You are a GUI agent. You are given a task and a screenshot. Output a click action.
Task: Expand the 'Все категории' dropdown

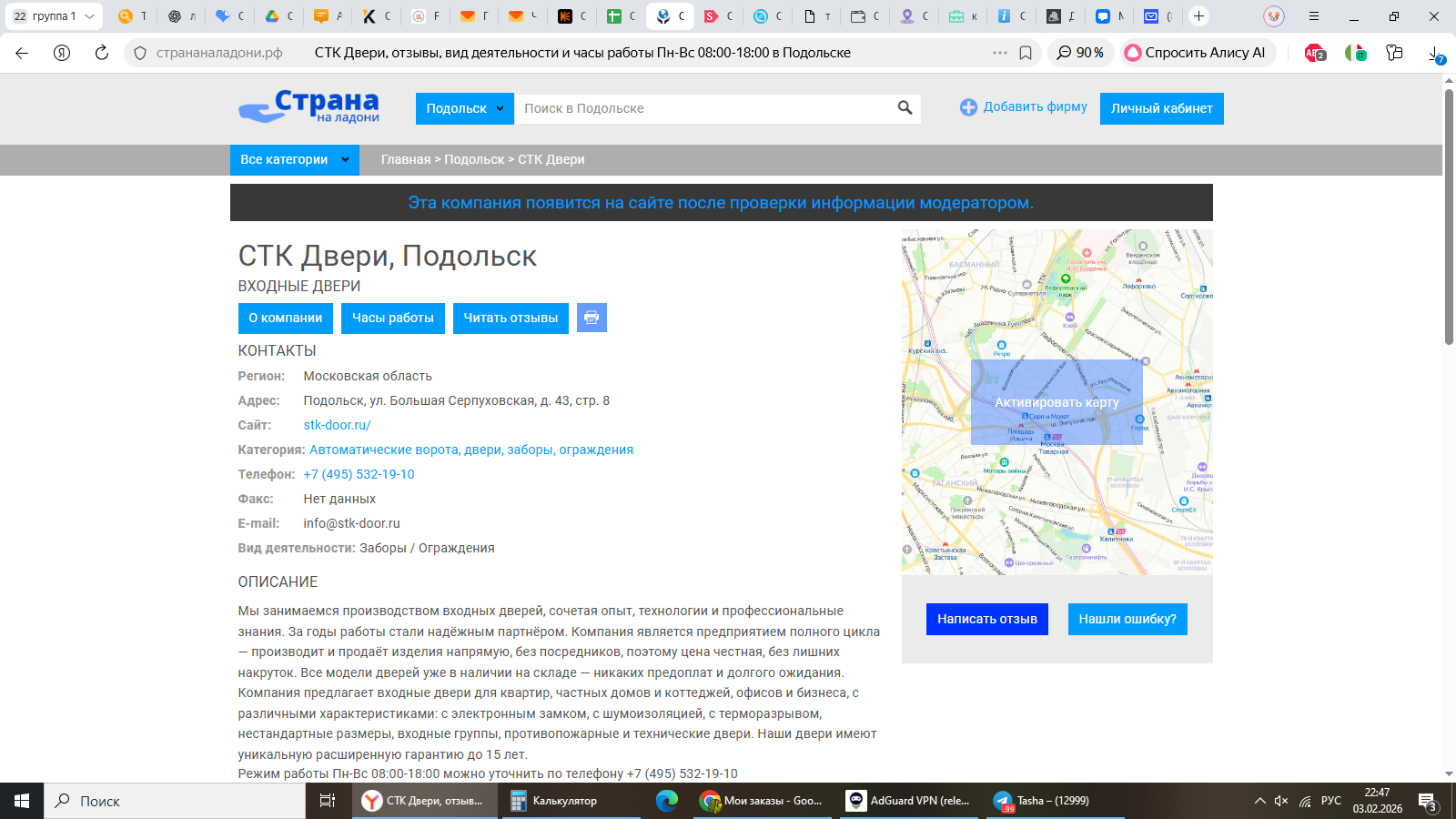[294, 159]
